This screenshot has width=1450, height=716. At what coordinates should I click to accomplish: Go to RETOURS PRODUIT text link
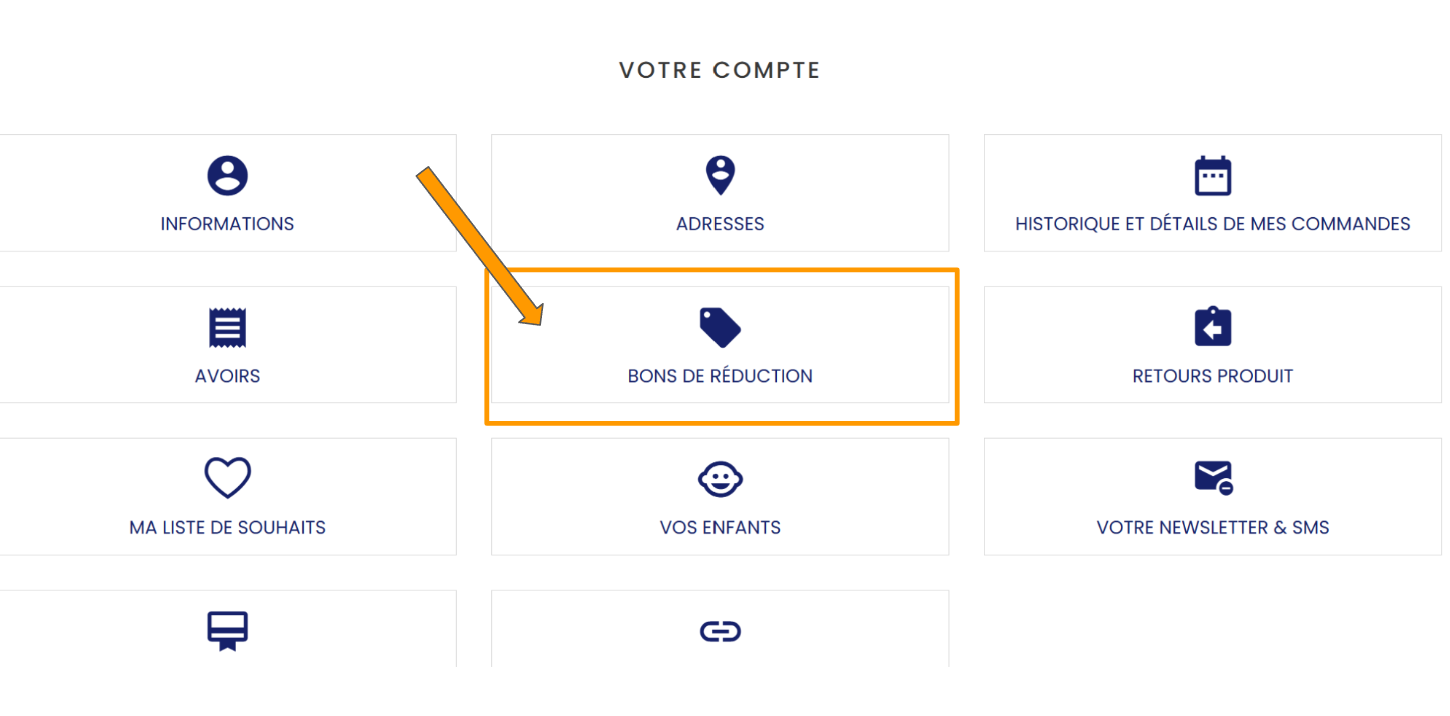click(1212, 376)
